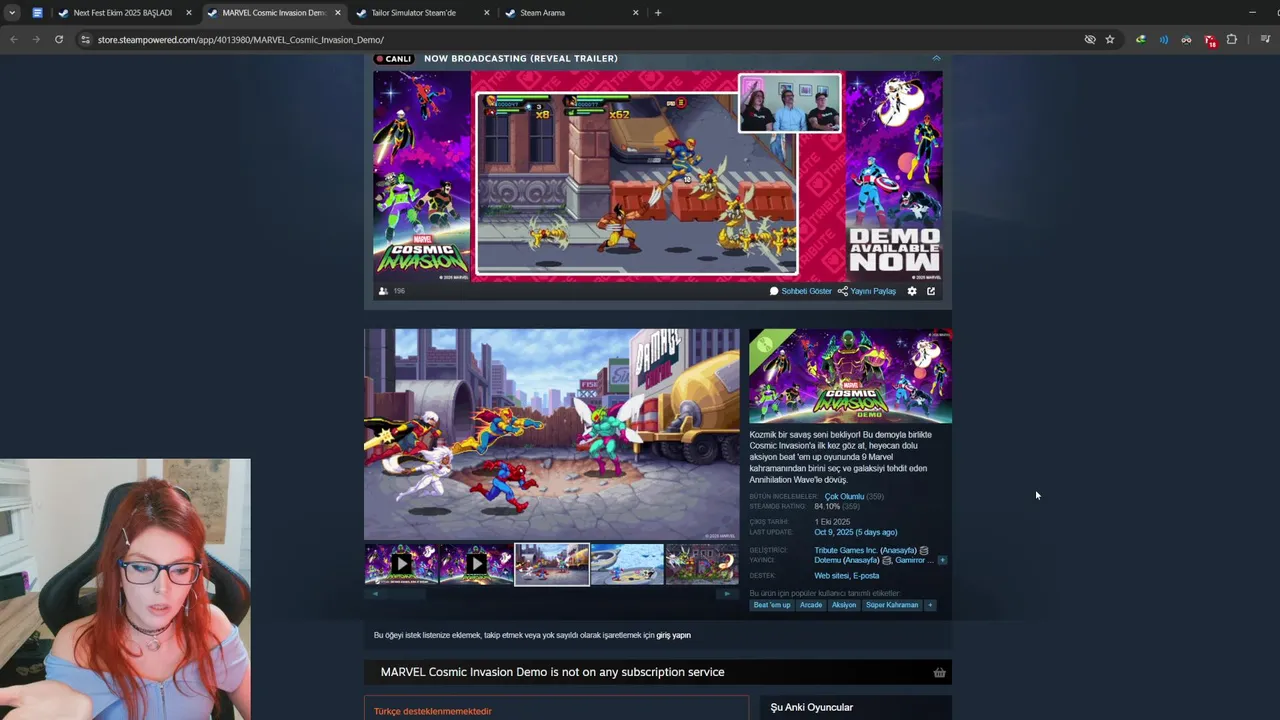Open the Çok Olumlu reviews link
This screenshot has height=720, width=1280.
(844, 497)
